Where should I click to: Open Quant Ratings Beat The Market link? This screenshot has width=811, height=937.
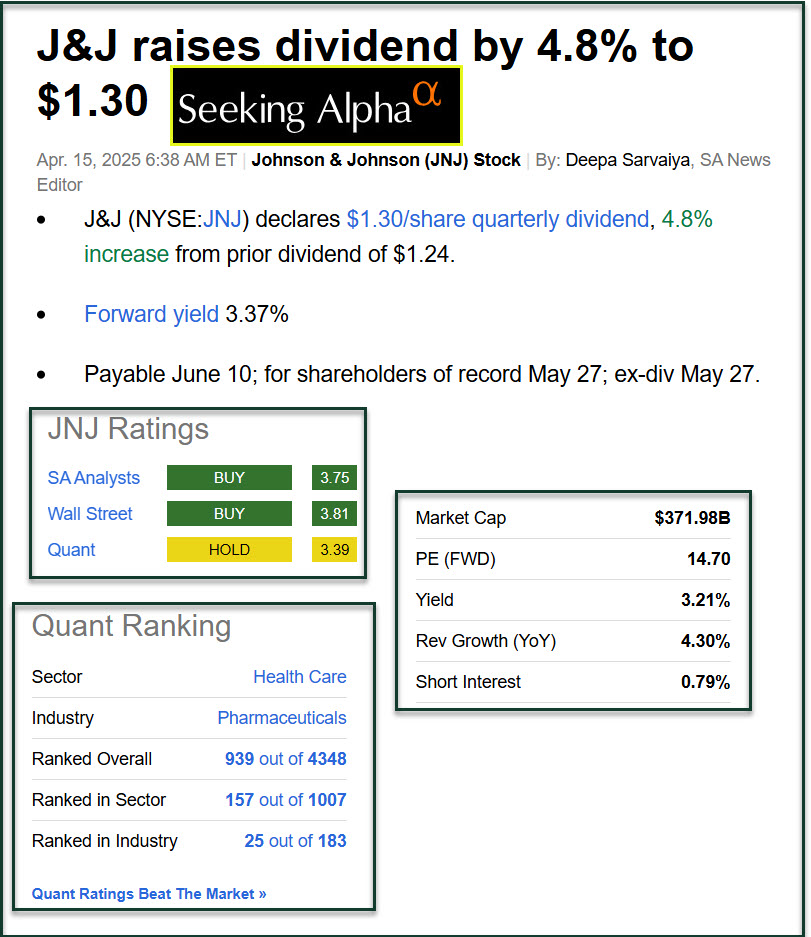pyautogui.click(x=149, y=894)
